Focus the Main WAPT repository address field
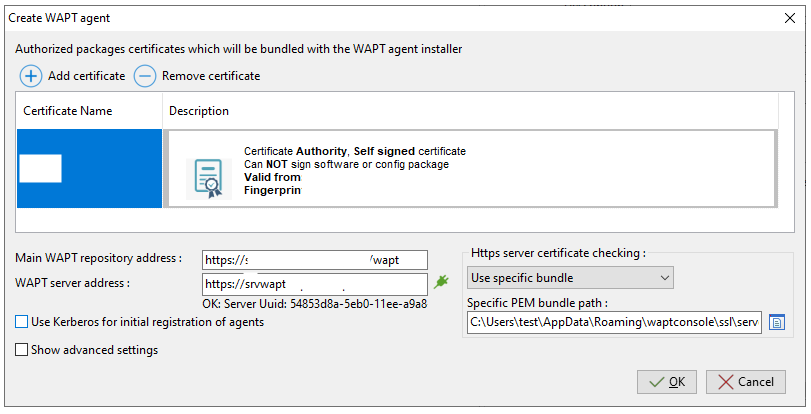This screenshot has height=414, width=811. pyautogui.click(x=314, y=260)
